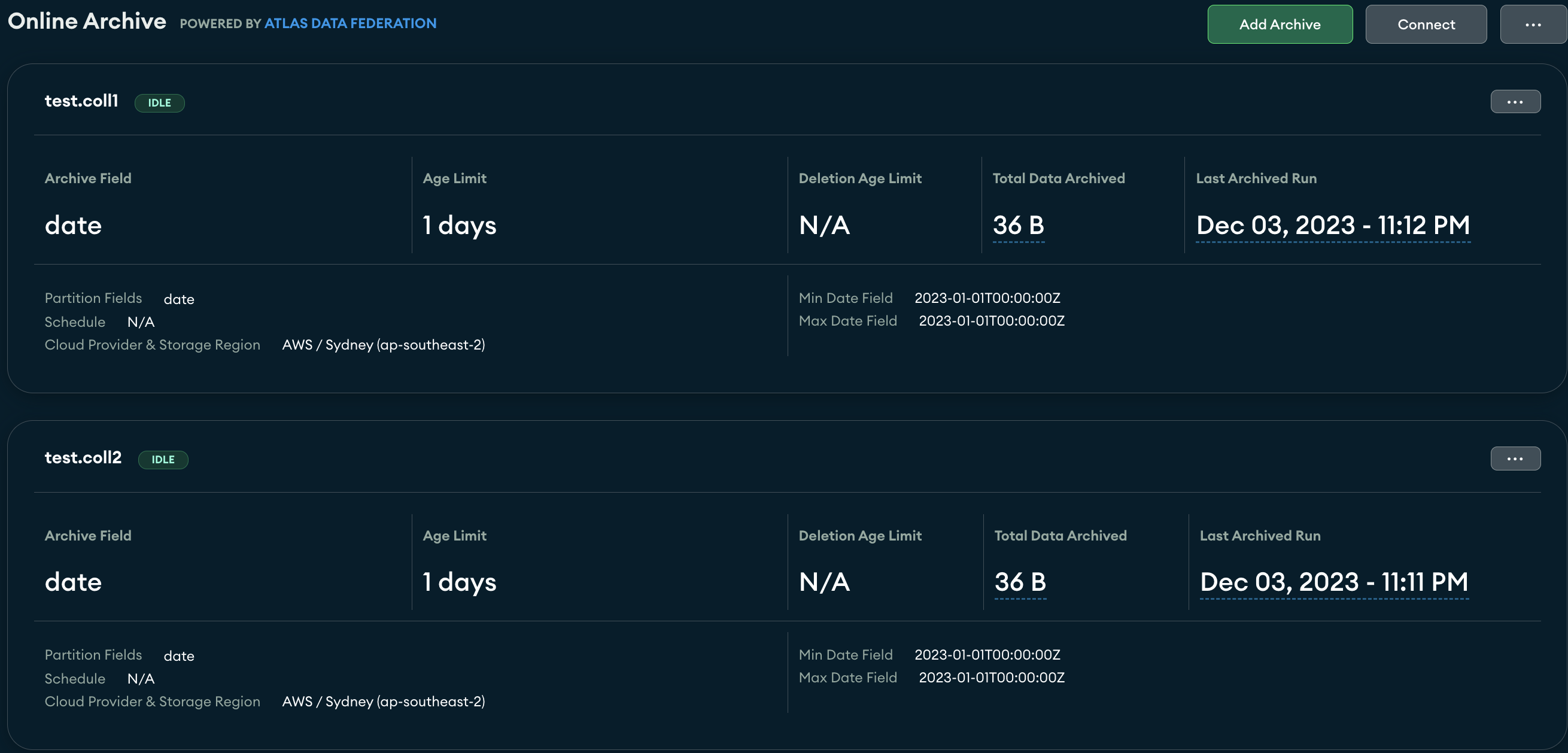Click the 1 days Age Limit for test.coll1
Viewport: 1568px width, 753px height.
coord(460,225)
